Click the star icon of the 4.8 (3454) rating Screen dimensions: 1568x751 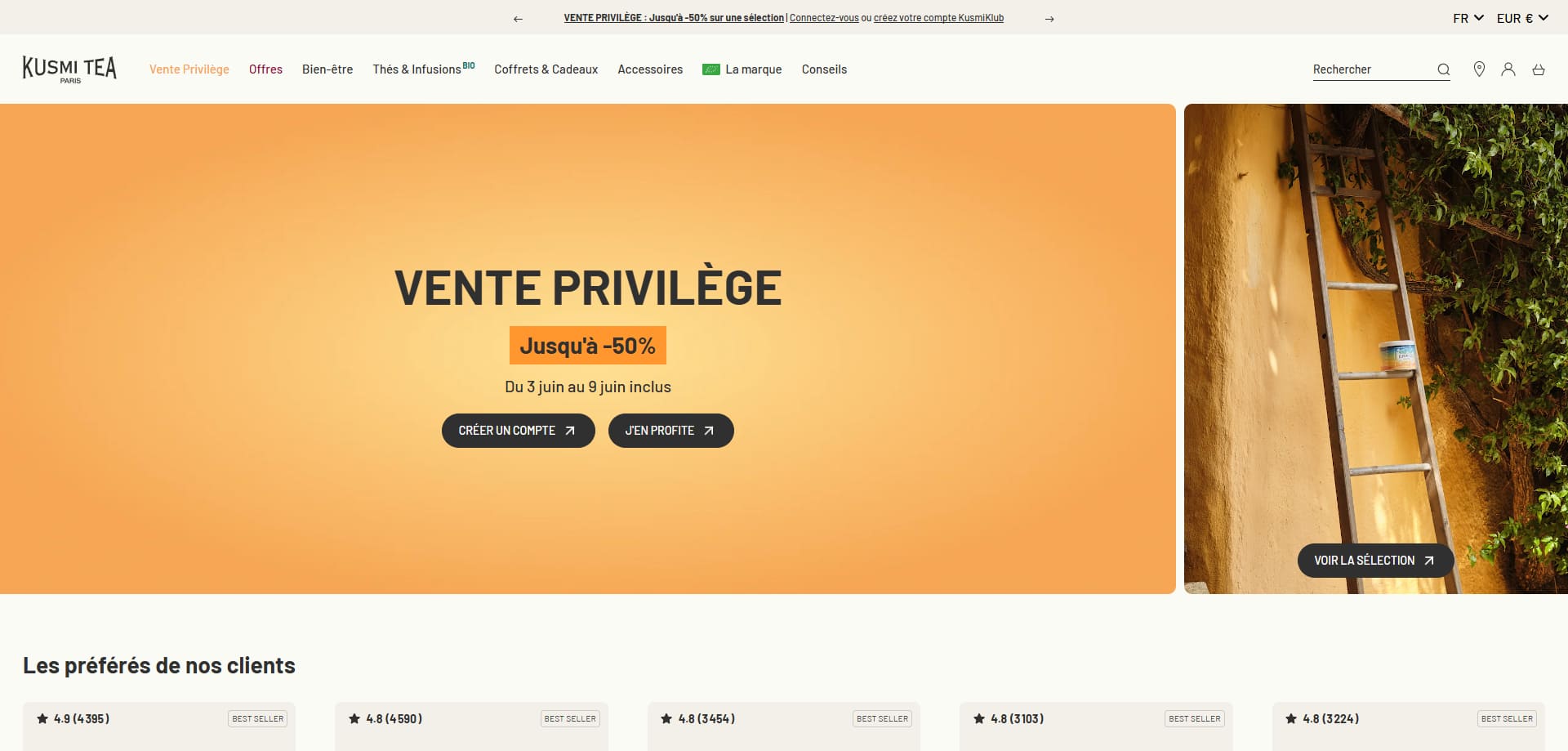pyautogui.click(x=666, y=719)
